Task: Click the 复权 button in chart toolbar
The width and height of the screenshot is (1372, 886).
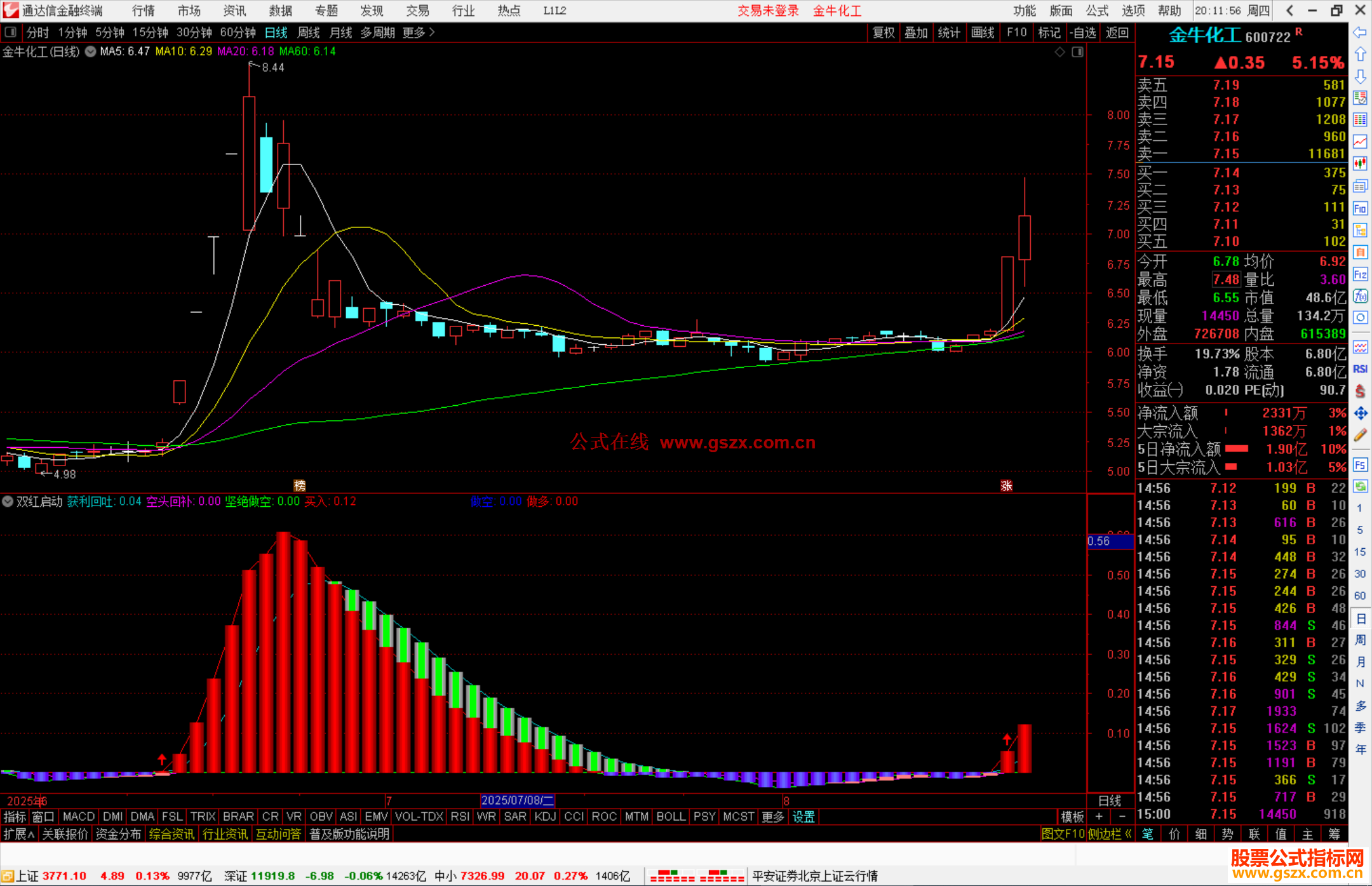Action: click(x=883, y=32)
